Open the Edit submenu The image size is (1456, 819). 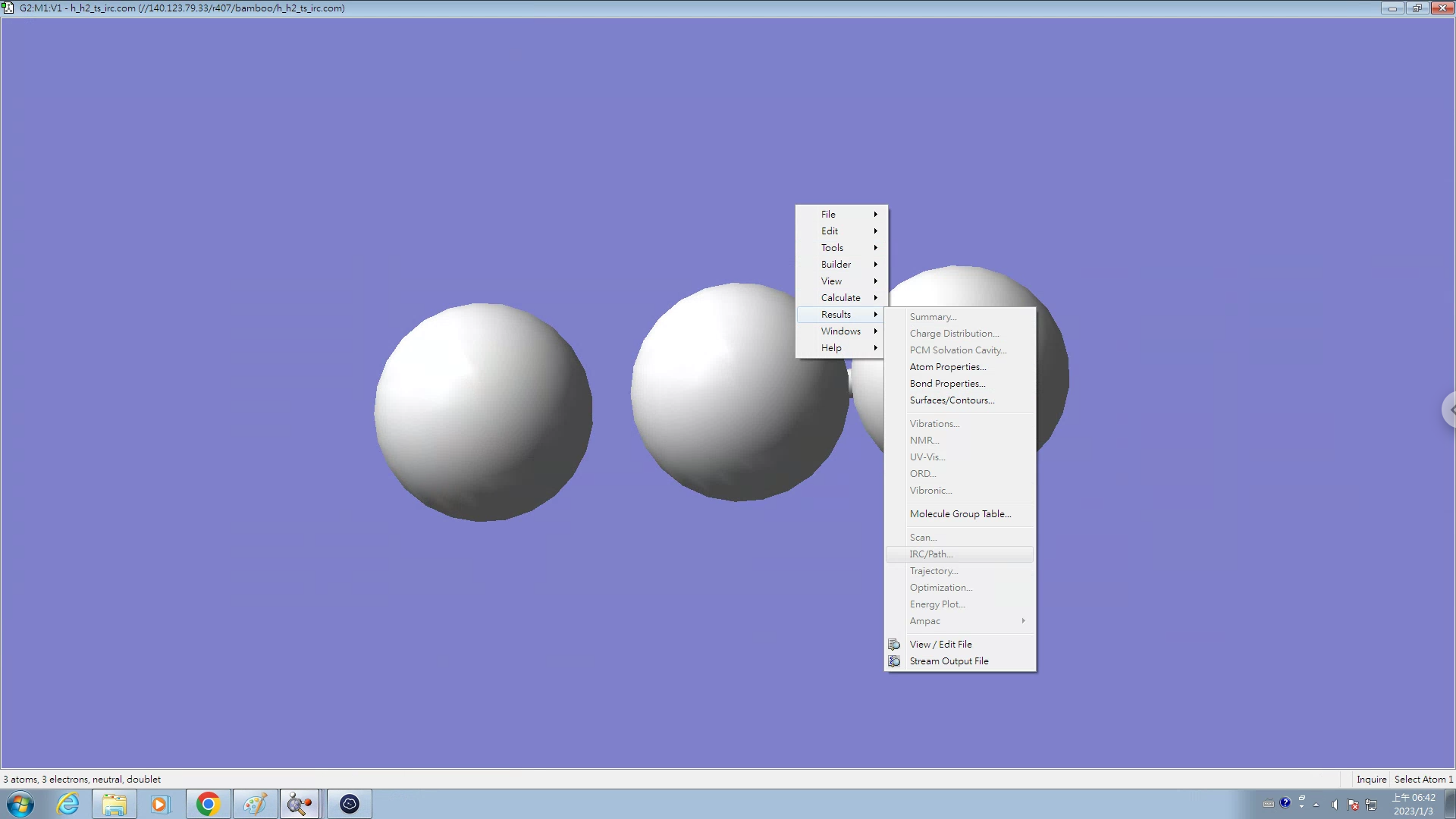click(841, 231)
